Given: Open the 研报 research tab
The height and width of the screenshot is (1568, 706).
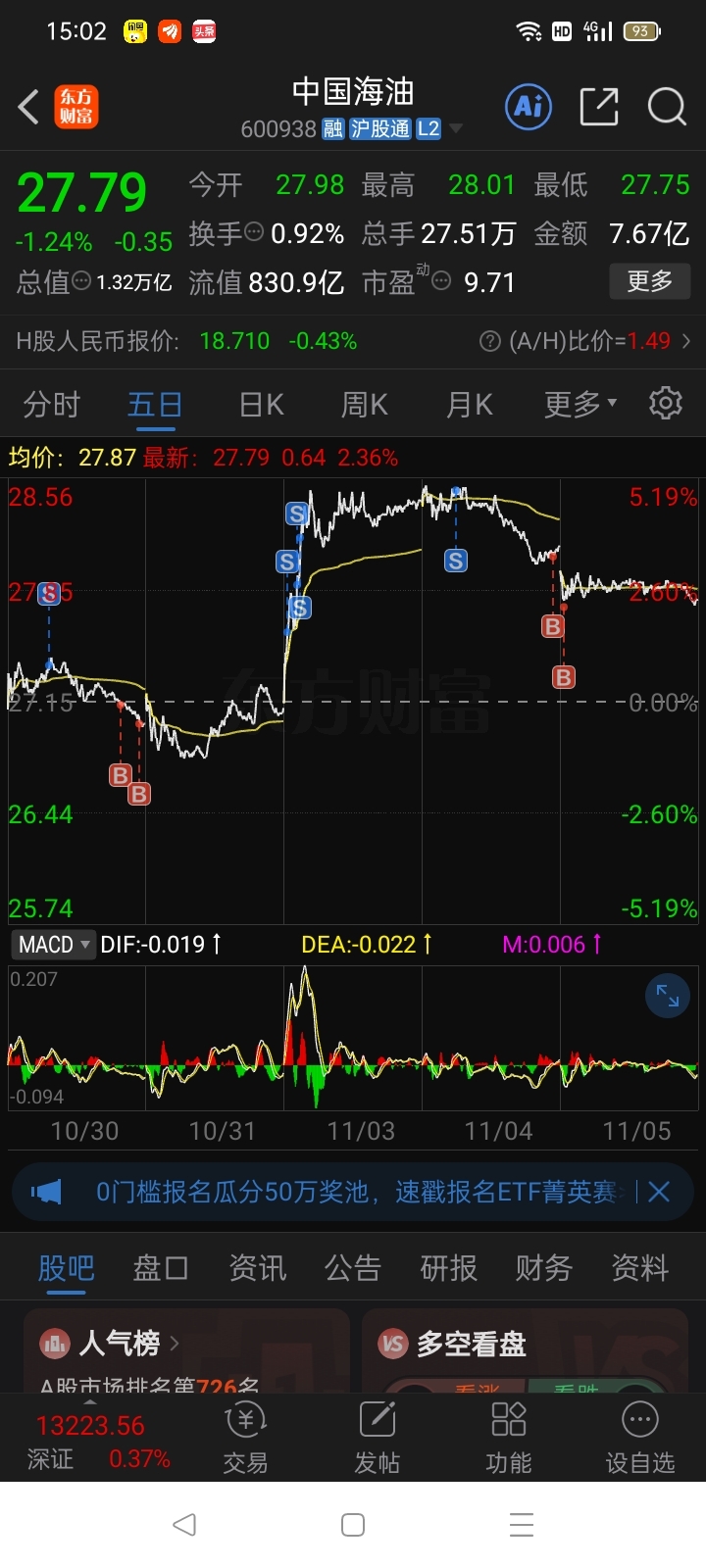Looking at the screenshot, I should (x=448, y=1268).
